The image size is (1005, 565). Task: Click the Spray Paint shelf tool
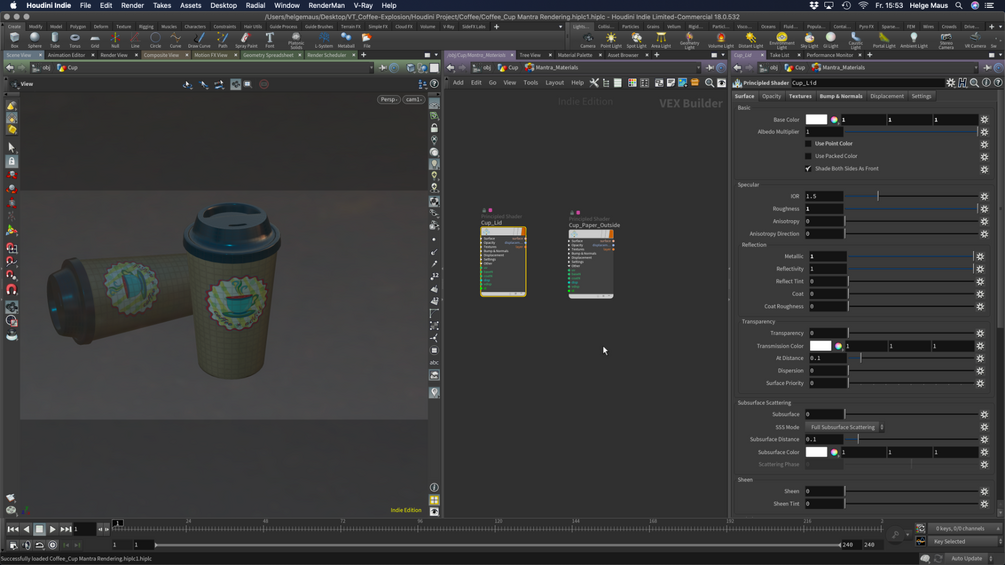(245, 40)
